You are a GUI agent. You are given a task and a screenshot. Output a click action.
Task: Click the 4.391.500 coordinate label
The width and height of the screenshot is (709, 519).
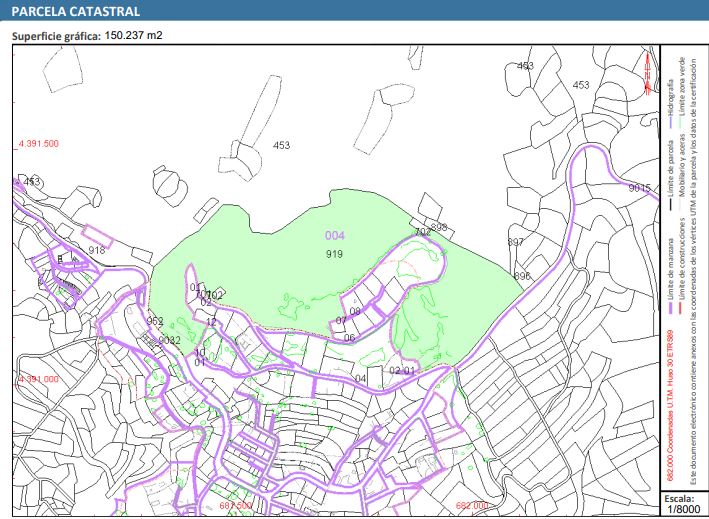coord(38,144)
